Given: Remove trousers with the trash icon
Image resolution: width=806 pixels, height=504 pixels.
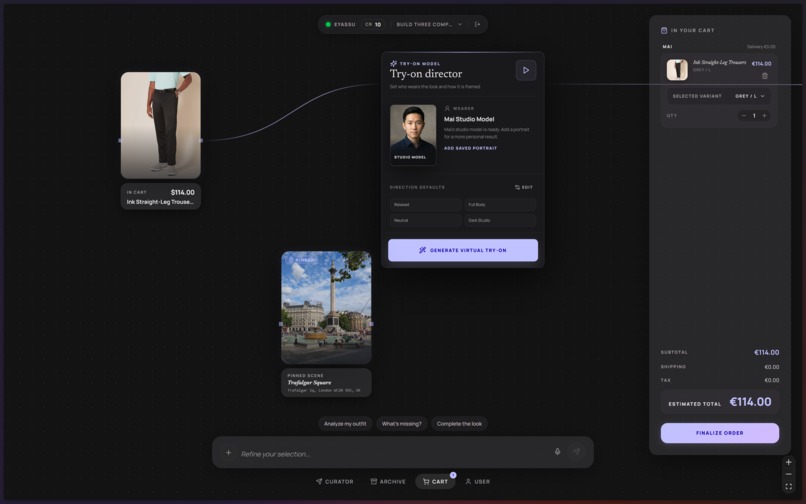Looking at the screenshot, I should click(765, 76).
